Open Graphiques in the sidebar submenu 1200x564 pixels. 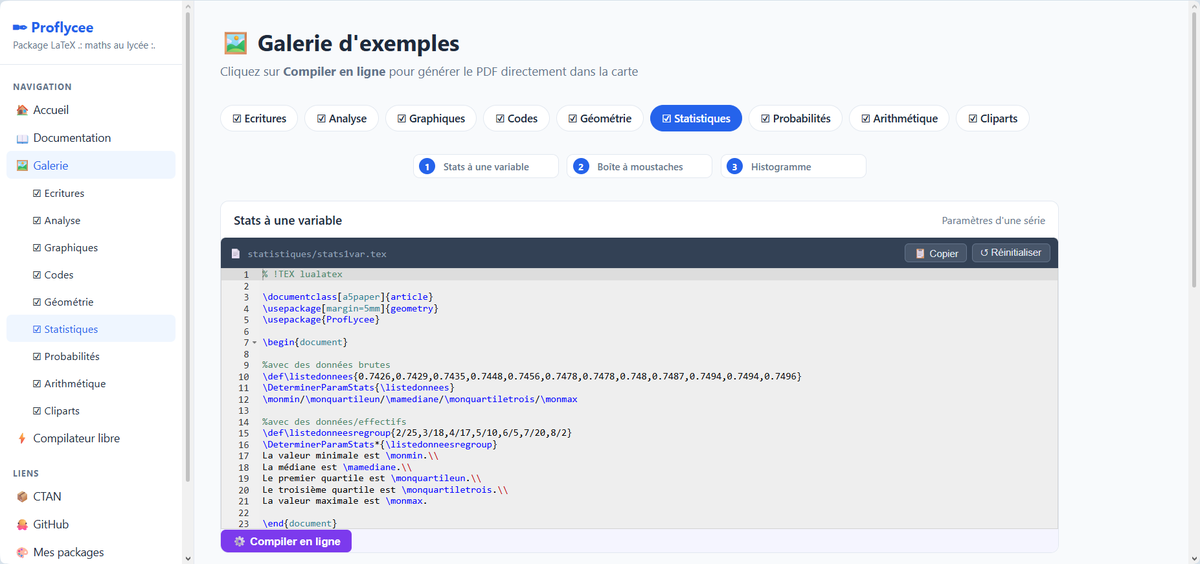click(x=91, y=247)
